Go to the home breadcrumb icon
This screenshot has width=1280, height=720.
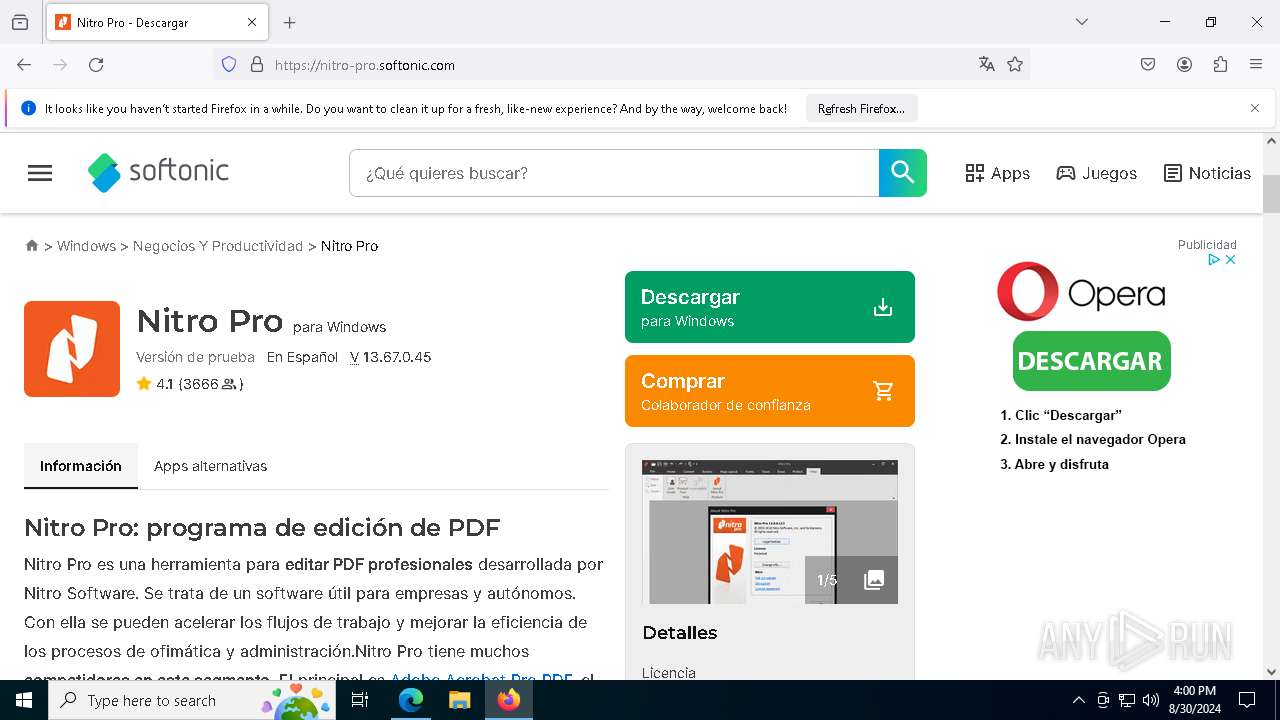32,245
